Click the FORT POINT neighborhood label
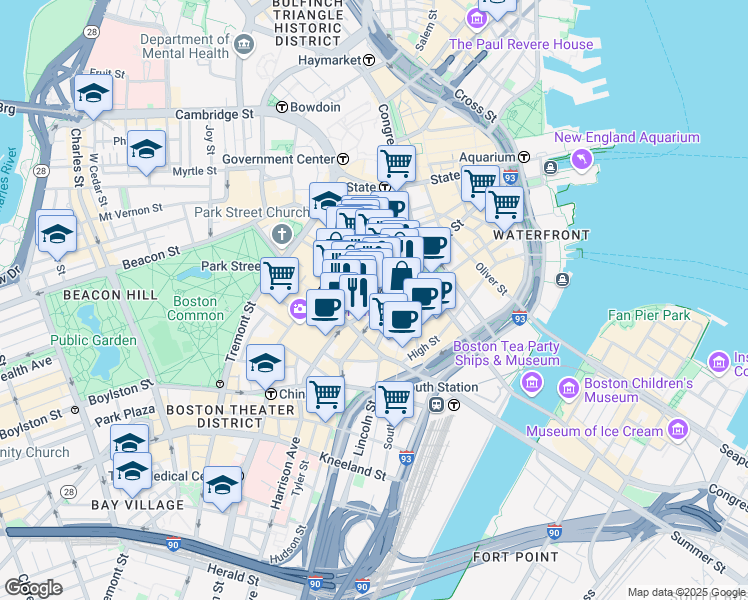This screenshot has width=748, height=600. point(516,557)
